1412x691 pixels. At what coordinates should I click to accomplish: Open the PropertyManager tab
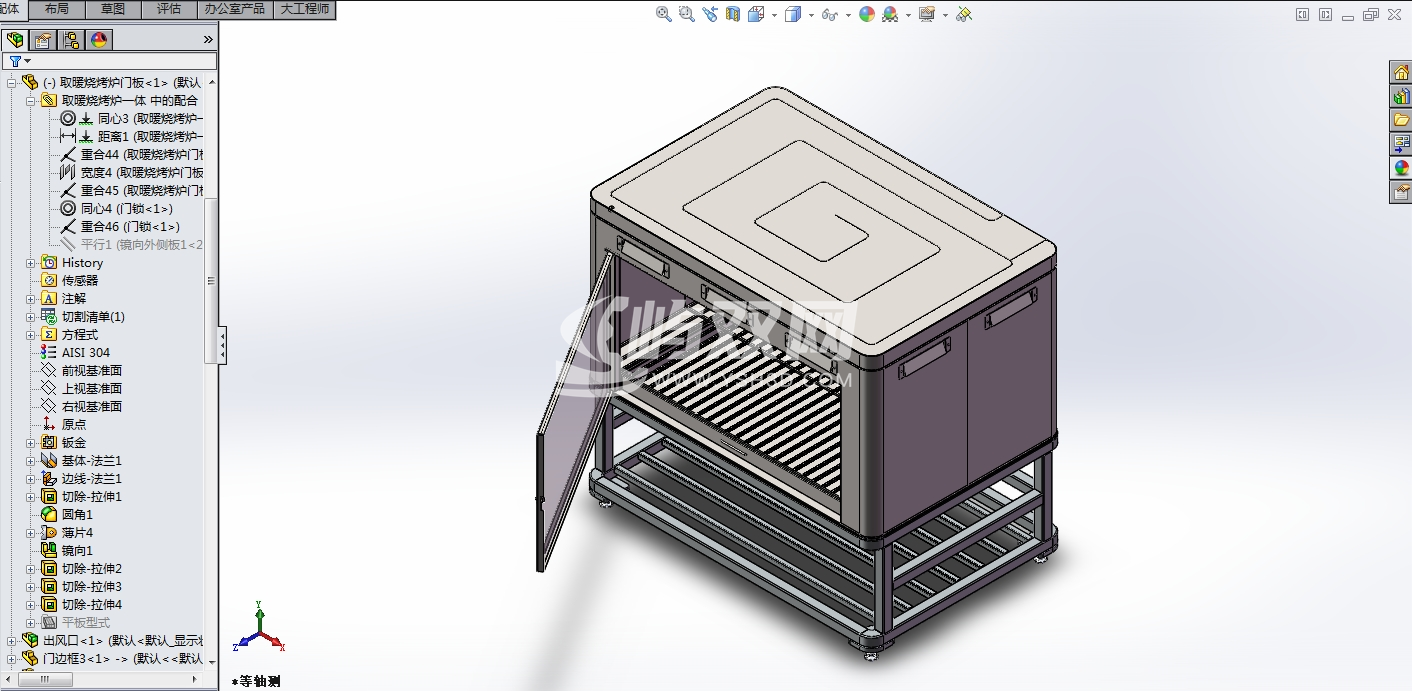point(43,40)
